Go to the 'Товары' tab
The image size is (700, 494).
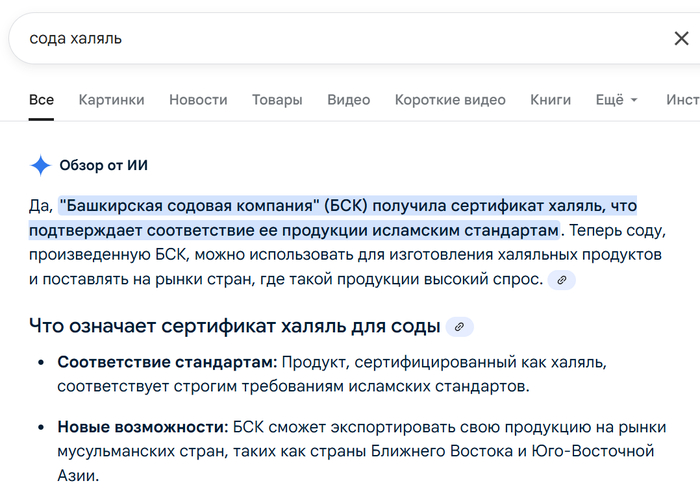coord(277,100)
